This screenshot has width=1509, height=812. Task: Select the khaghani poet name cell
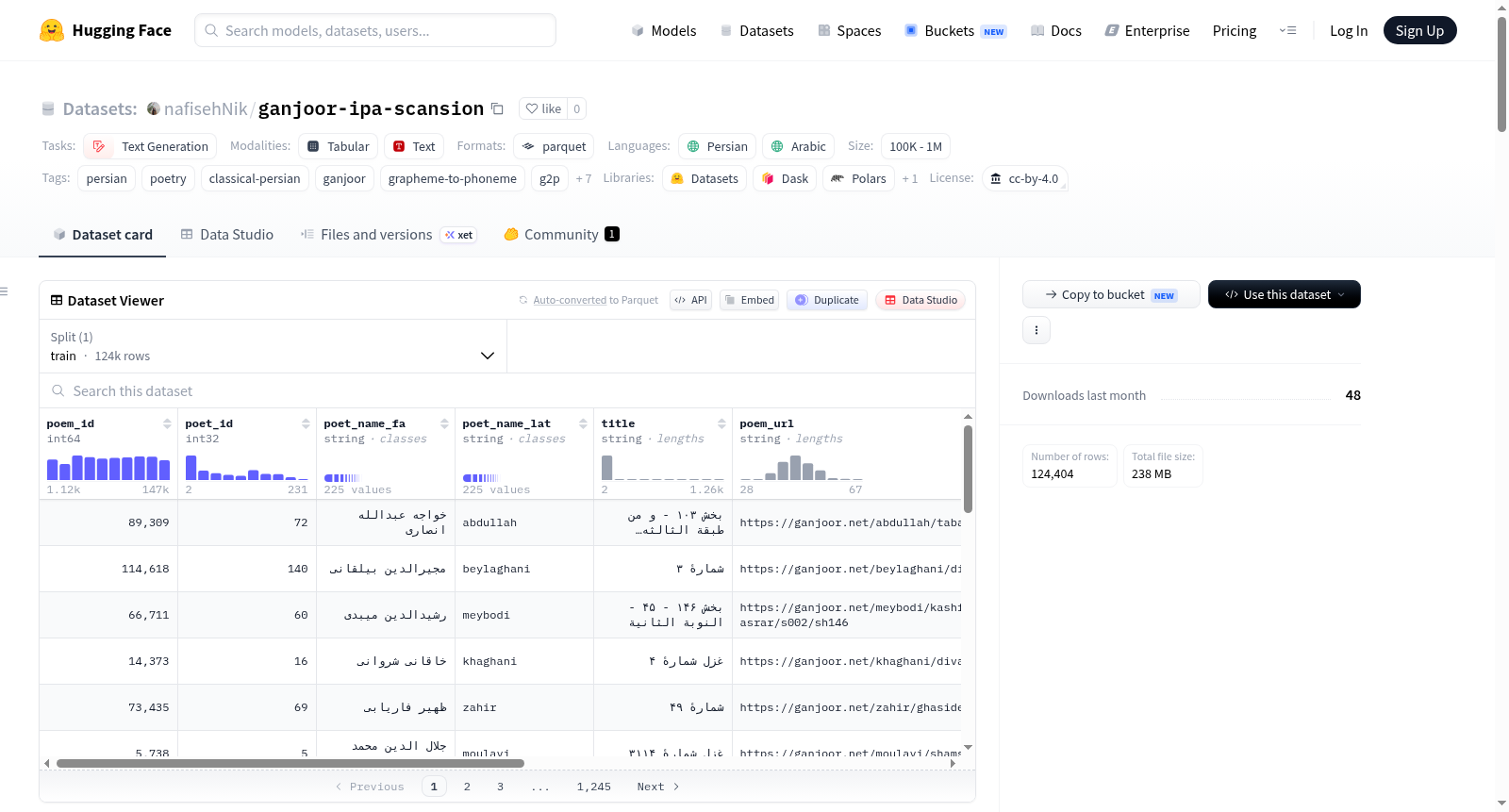524,661
